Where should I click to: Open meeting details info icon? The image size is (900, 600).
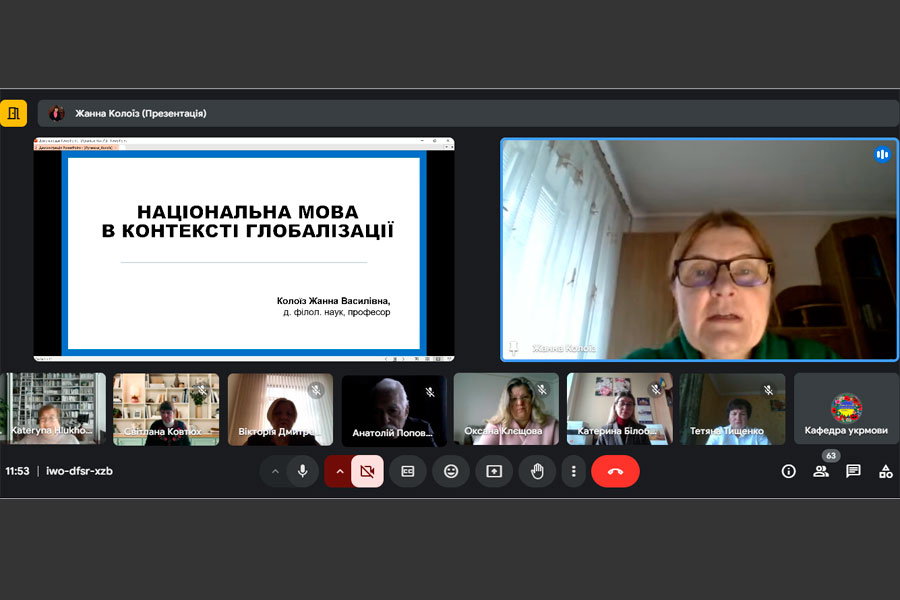point(789,471)
